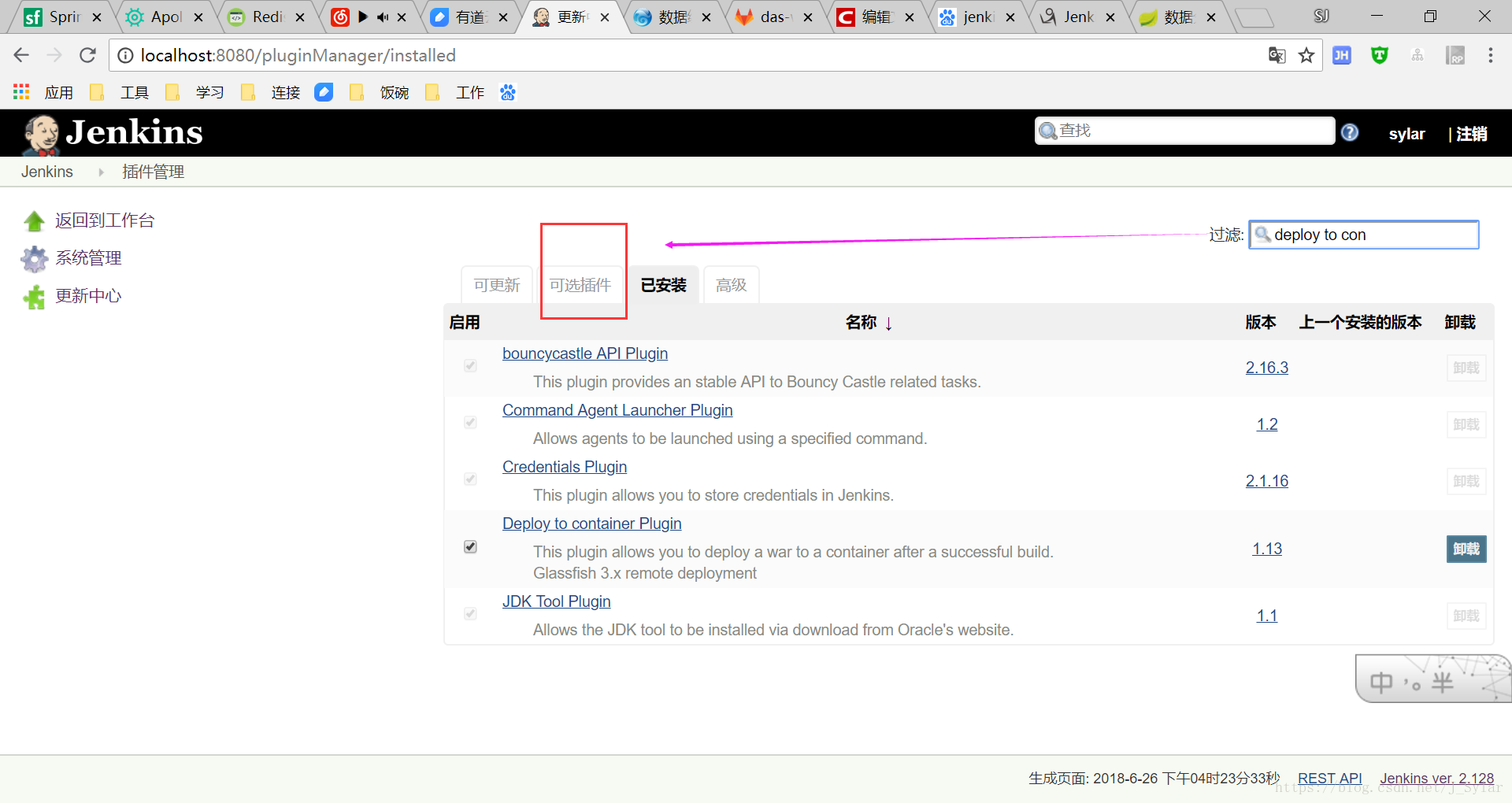The image size is (1512, 803).
Task: Click the gear icon for system management
Action: point(34,259)
